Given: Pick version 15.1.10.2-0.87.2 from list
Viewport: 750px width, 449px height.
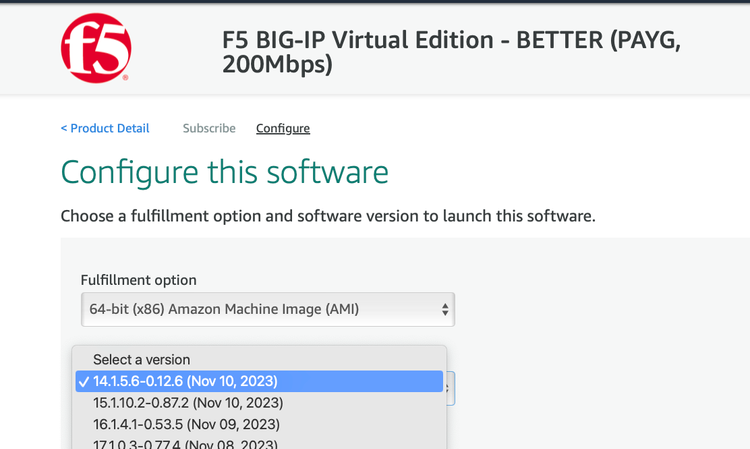Looking at the screenshot, I should [188, 403].
